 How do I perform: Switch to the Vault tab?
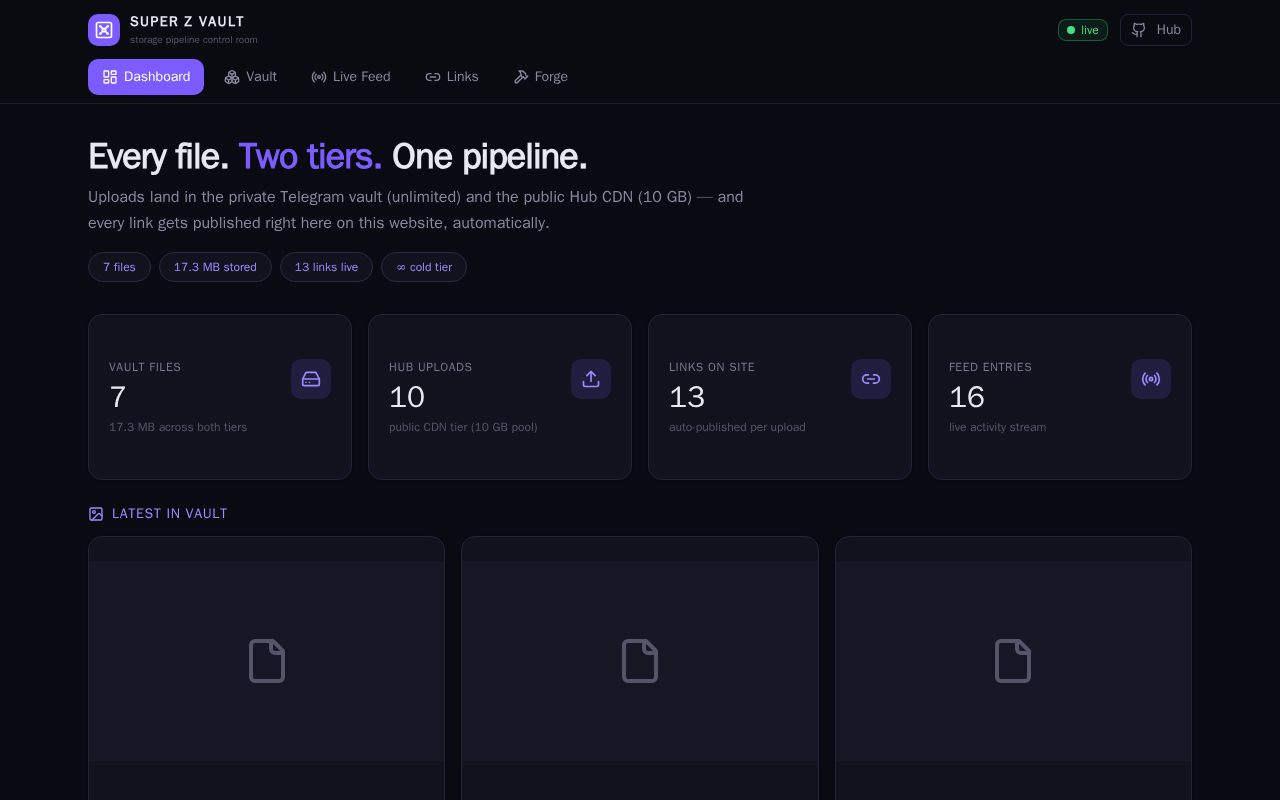[x=250, y=77]
